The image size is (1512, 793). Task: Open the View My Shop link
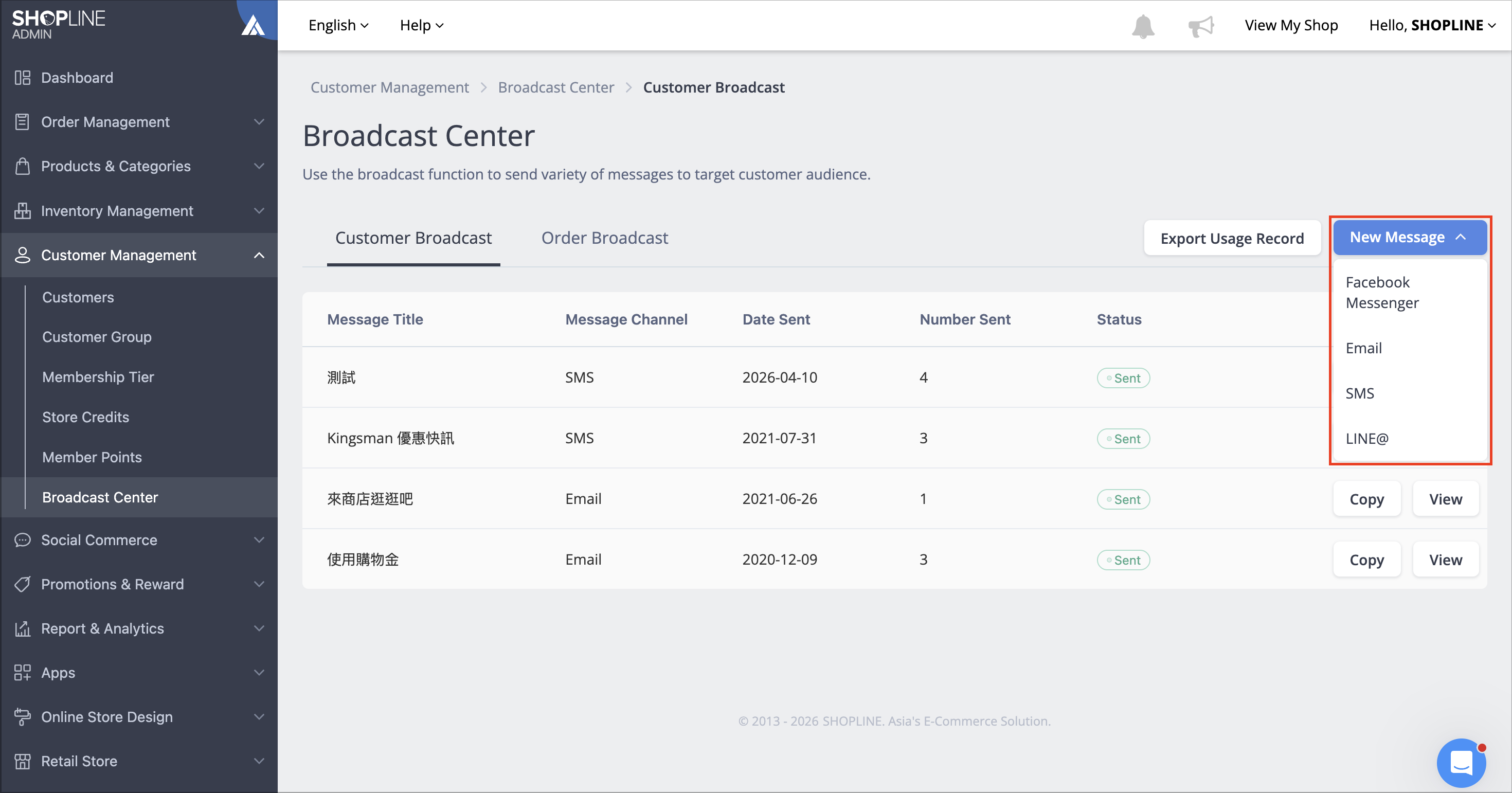pos(1291,25)
